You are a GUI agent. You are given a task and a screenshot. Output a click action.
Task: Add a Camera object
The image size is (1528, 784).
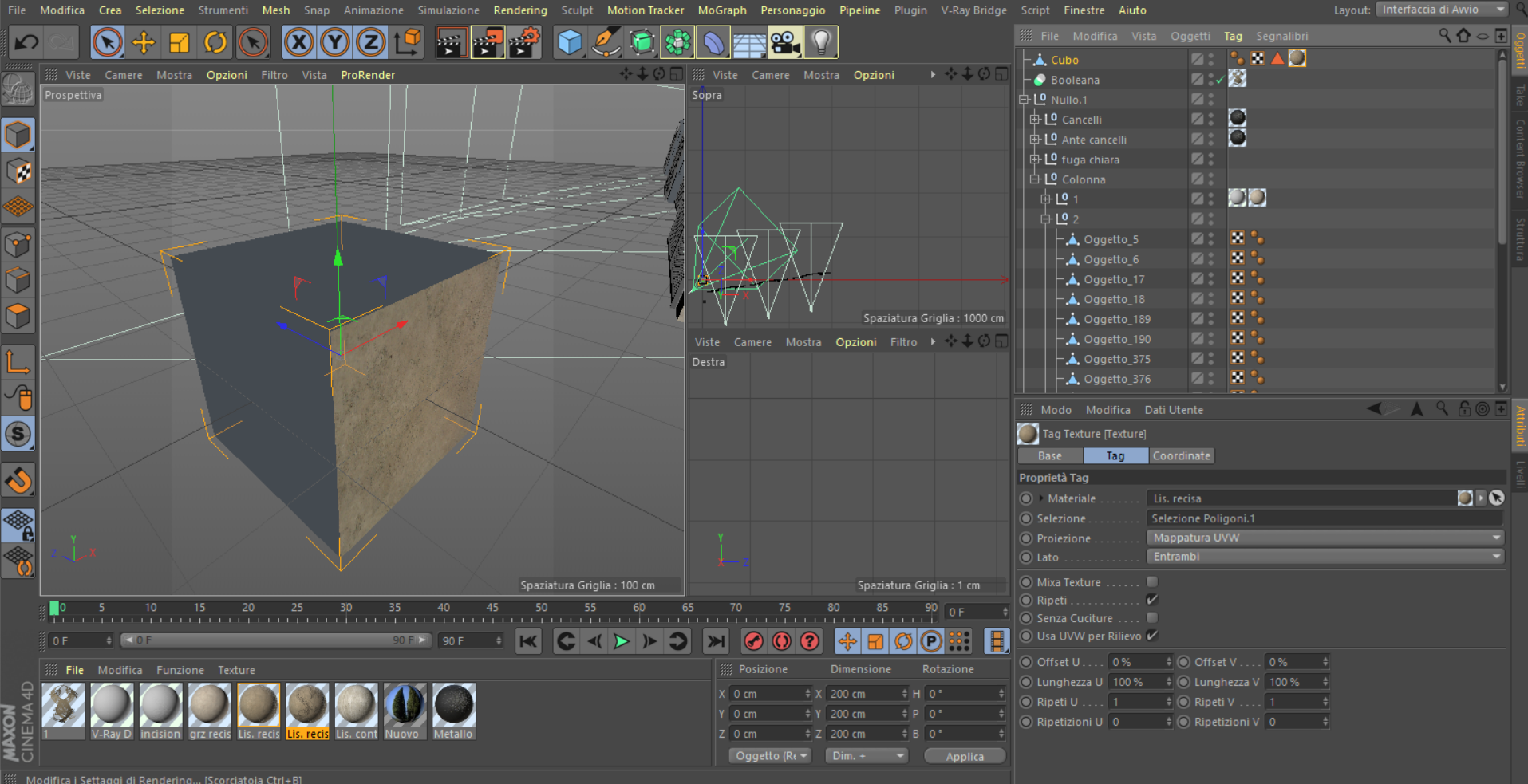coord(784,42)
